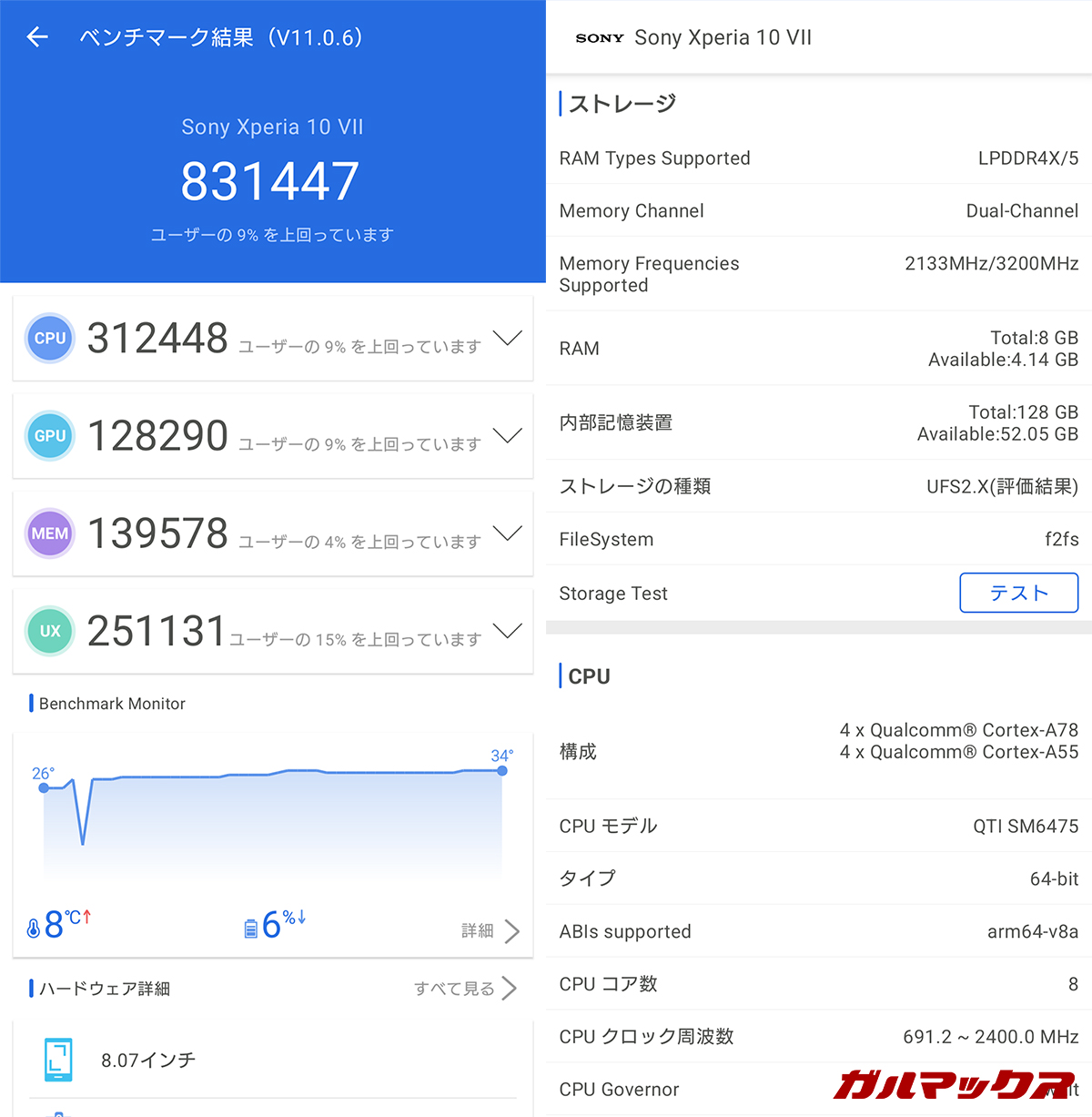Click the overall score 831447

click(x=269, y=181)
